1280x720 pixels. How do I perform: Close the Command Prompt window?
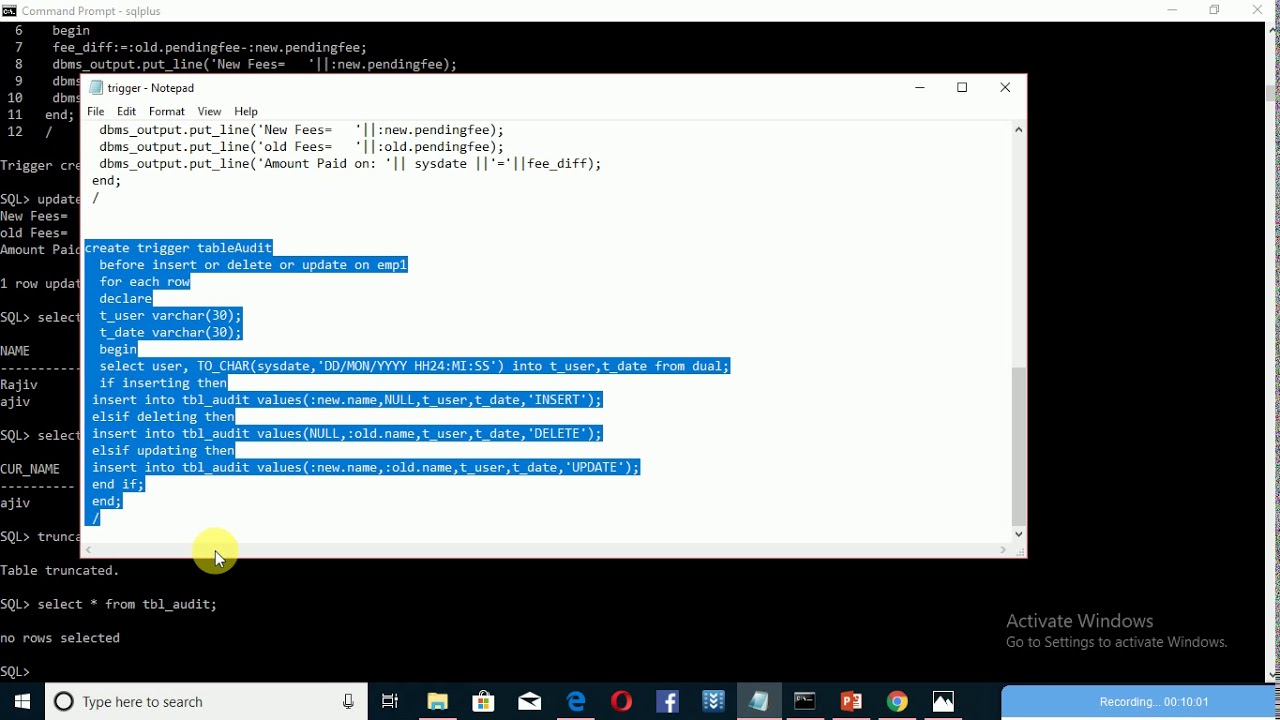tap(1258, 10)
